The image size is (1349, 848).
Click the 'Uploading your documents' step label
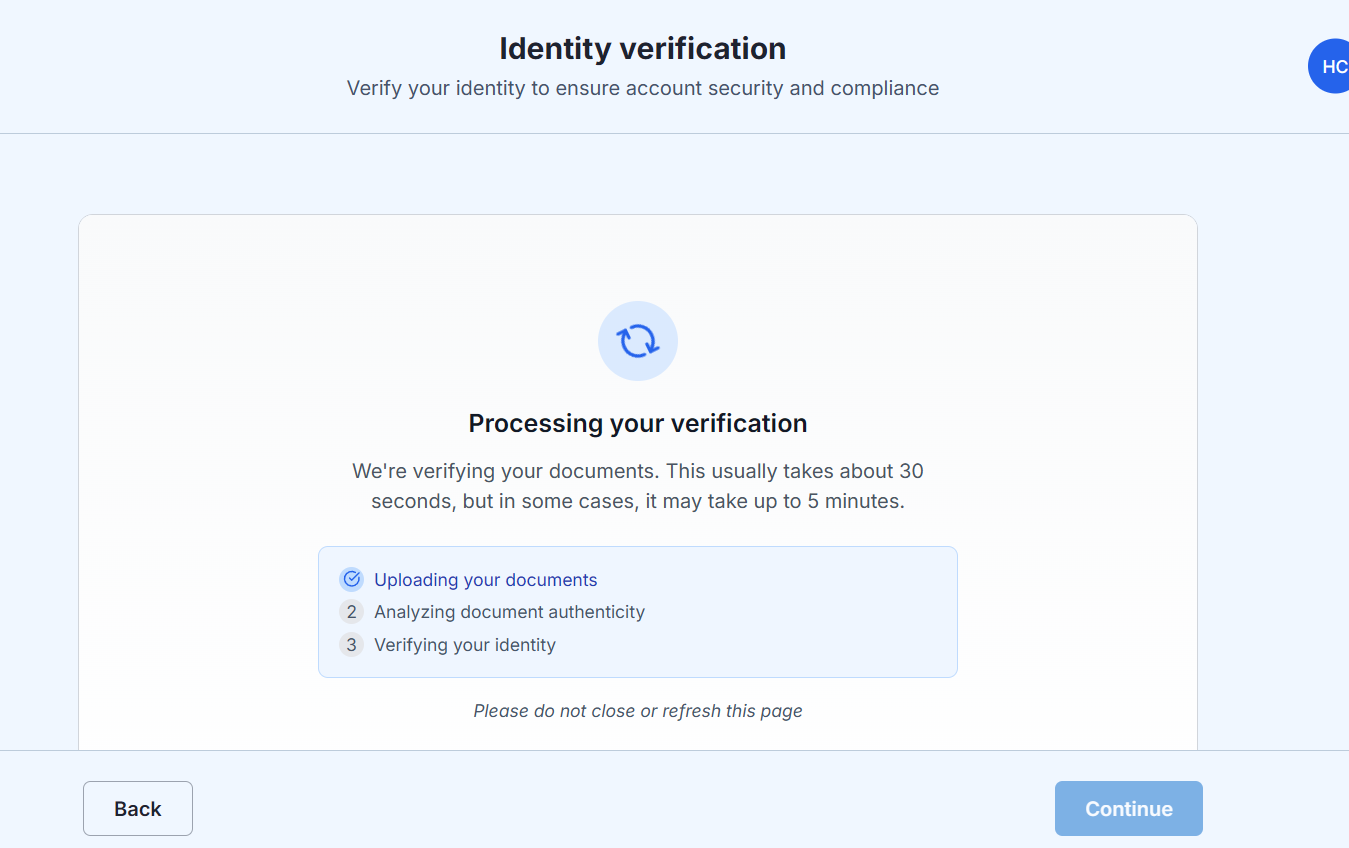486,580
